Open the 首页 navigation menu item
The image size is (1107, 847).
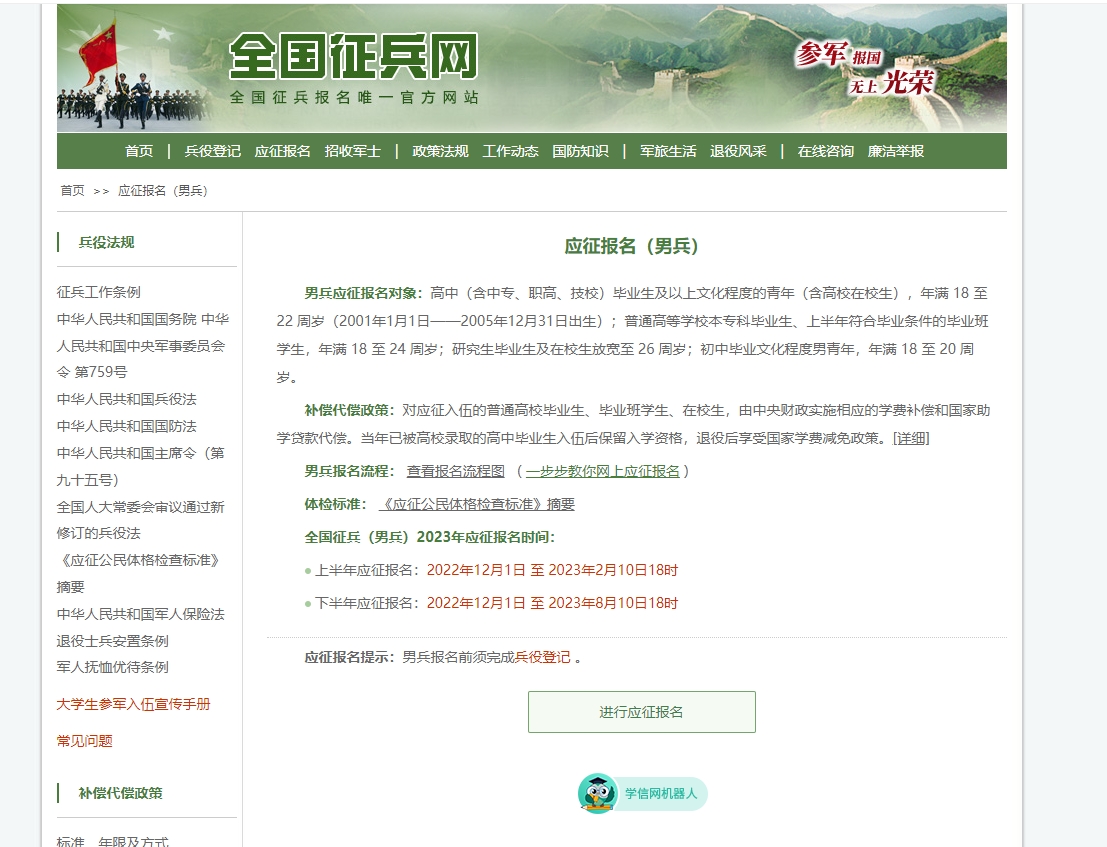tap(139, 151)
